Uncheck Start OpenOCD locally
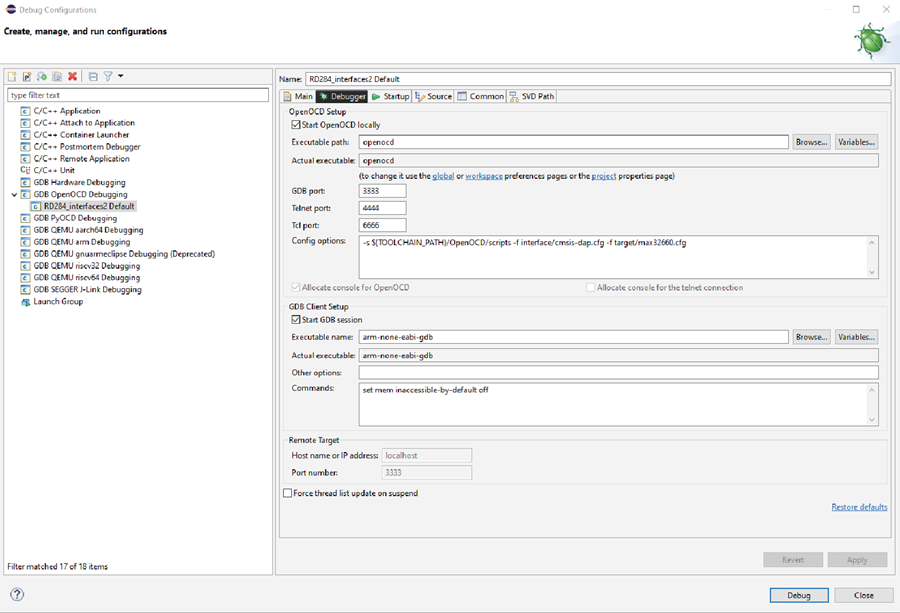Image resolution: width=900 pixels, height=613 pixels. [x=296, y=125]
